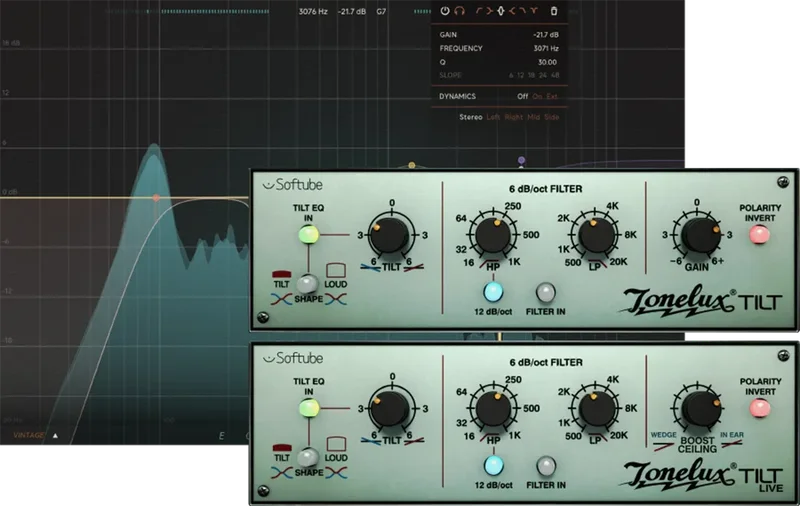800x506 pixels.
Task: Click the LOUD shape icon on Tilt Live
Action: coord(336,444)
